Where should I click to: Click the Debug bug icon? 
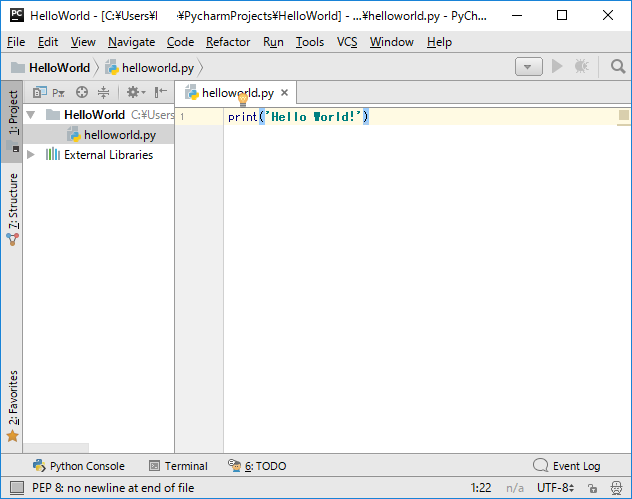point(582,67)
